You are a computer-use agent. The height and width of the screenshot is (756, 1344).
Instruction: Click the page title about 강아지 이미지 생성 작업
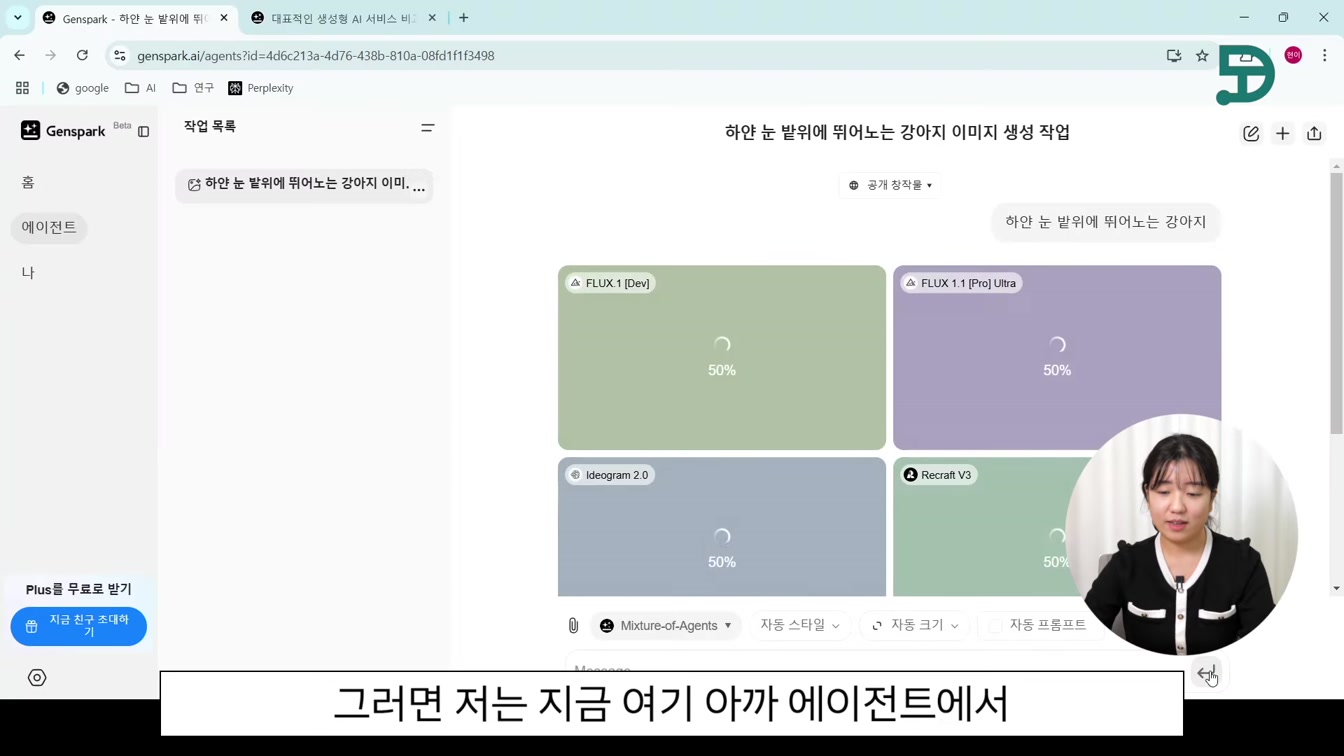pos(897,132)
